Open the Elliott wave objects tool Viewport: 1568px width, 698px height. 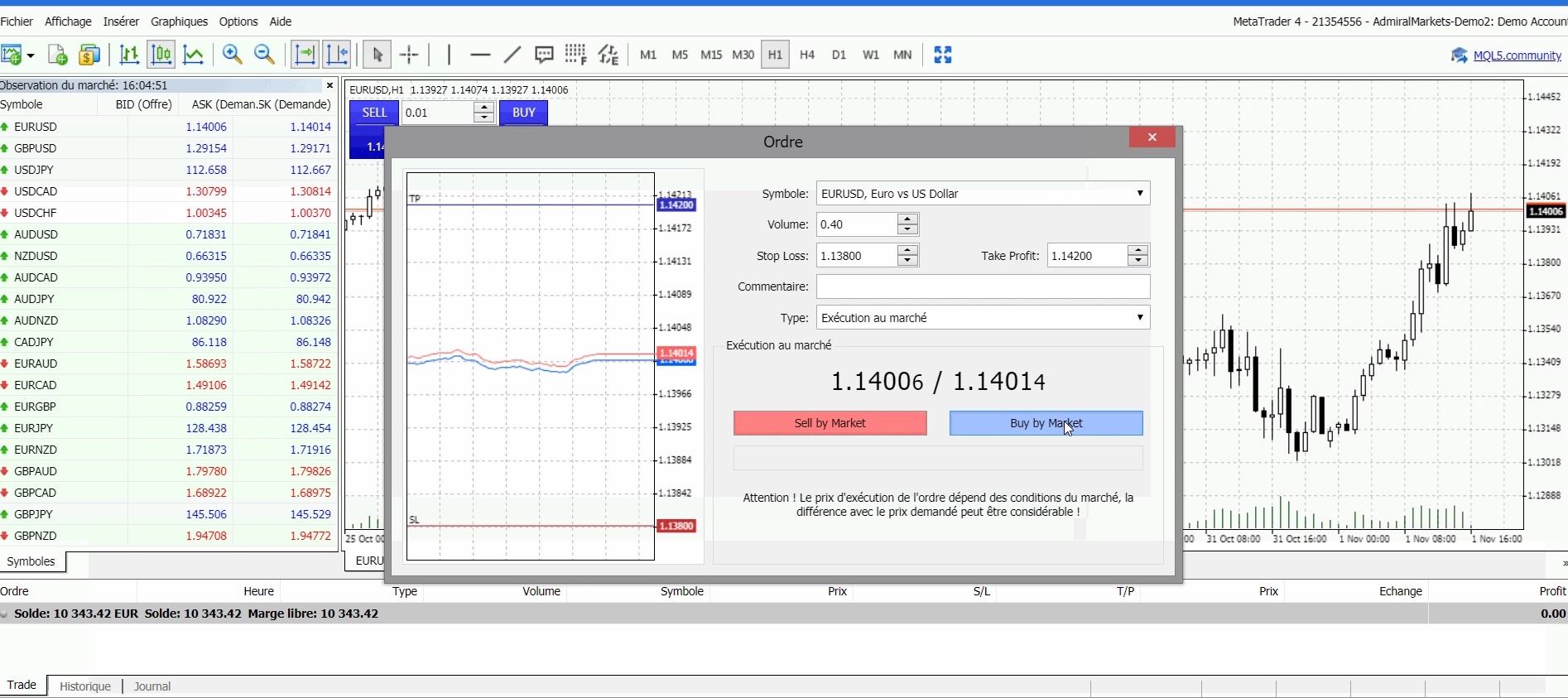pos(608,55)
